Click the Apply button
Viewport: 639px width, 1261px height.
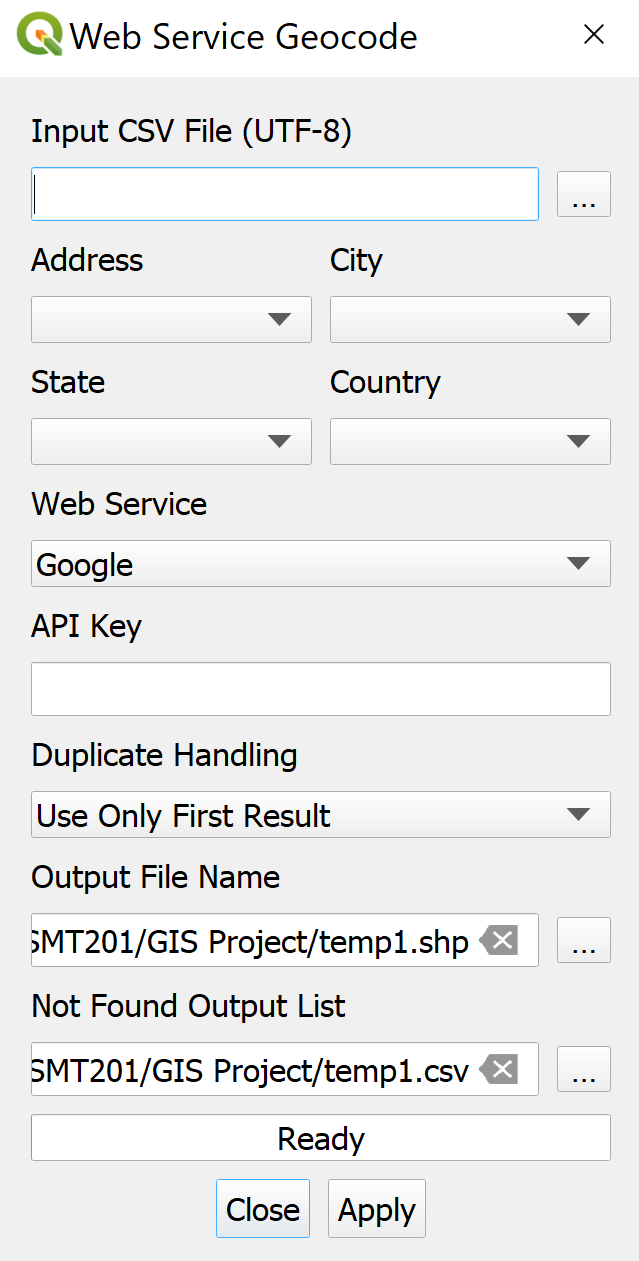[x=376, y=1210]
